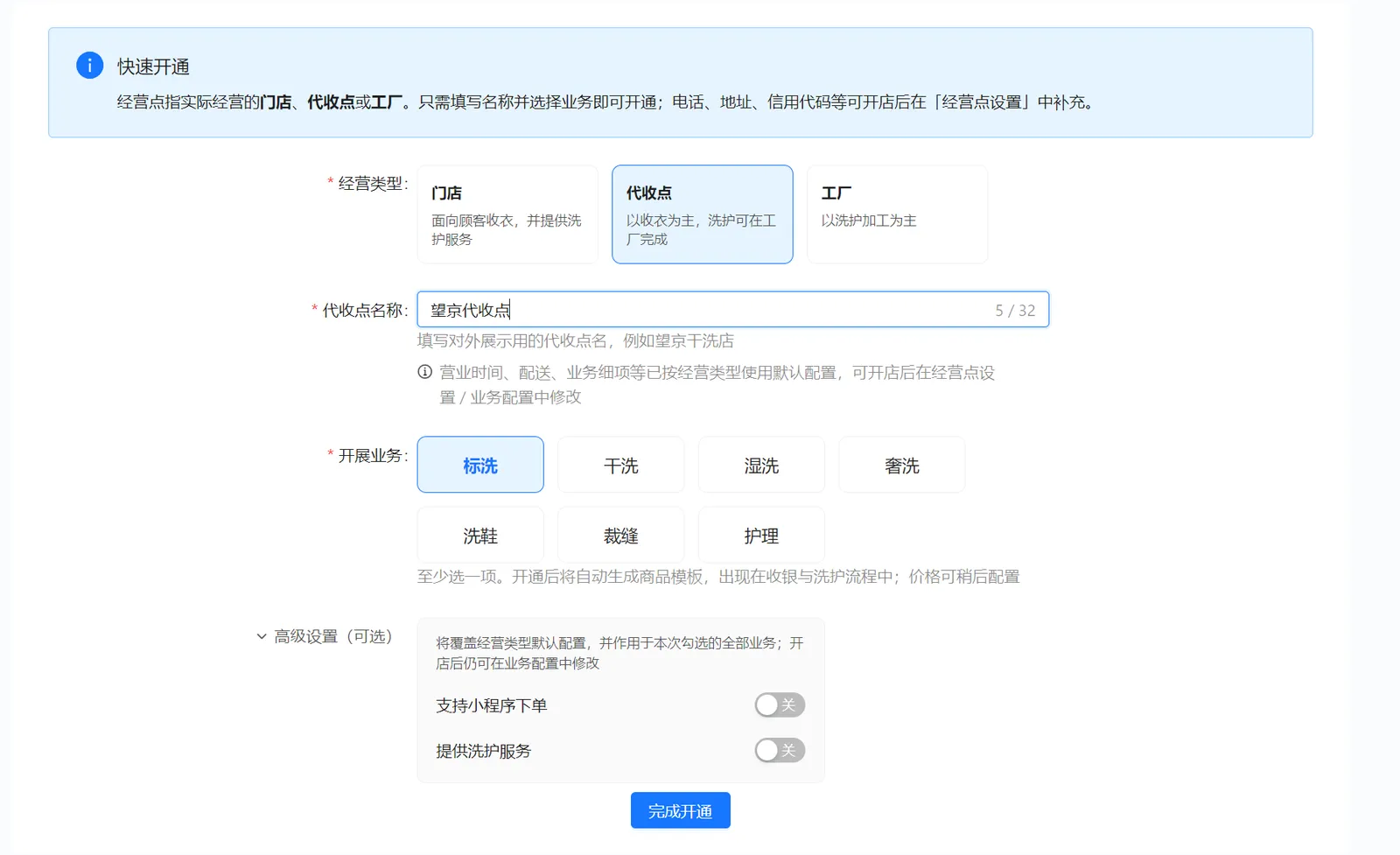Click the blue info icon beside 快速开通

point(89,66)
